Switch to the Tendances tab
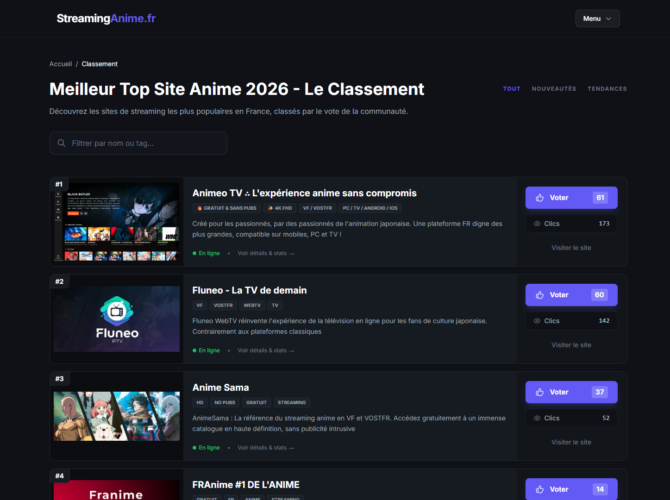Screen dimensions: 670x500 pos(607,89)
